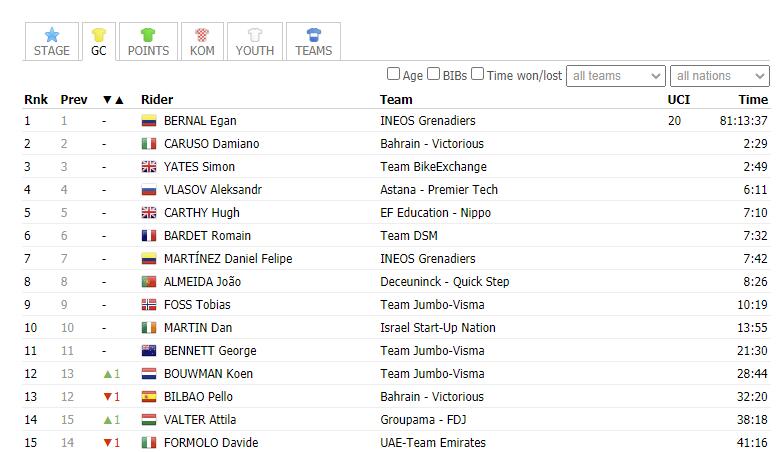Click British flag beside YATES Simon
This screenshot has width=784, height=452.
149,167
